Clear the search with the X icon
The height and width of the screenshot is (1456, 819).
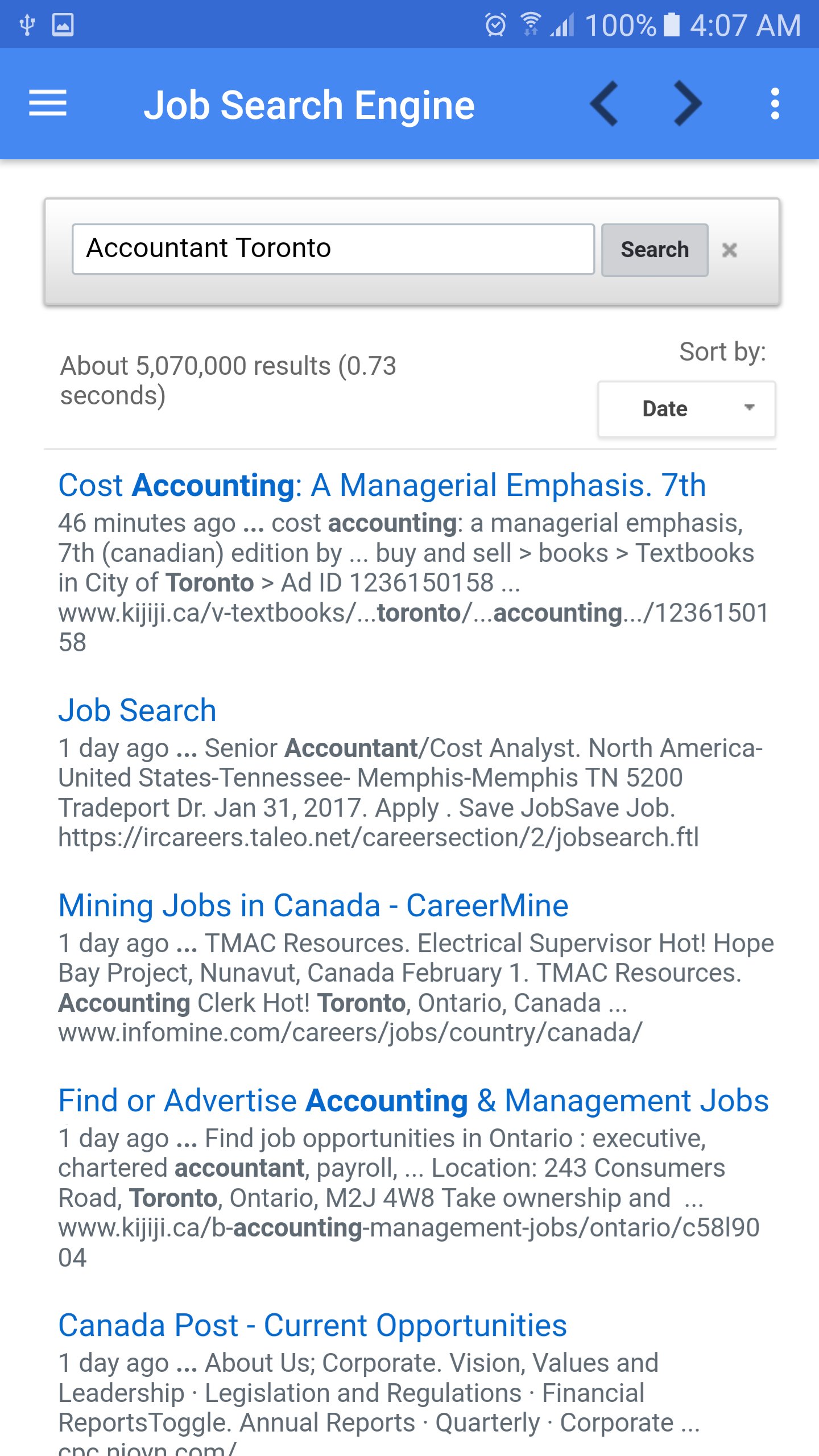[730, 250]
